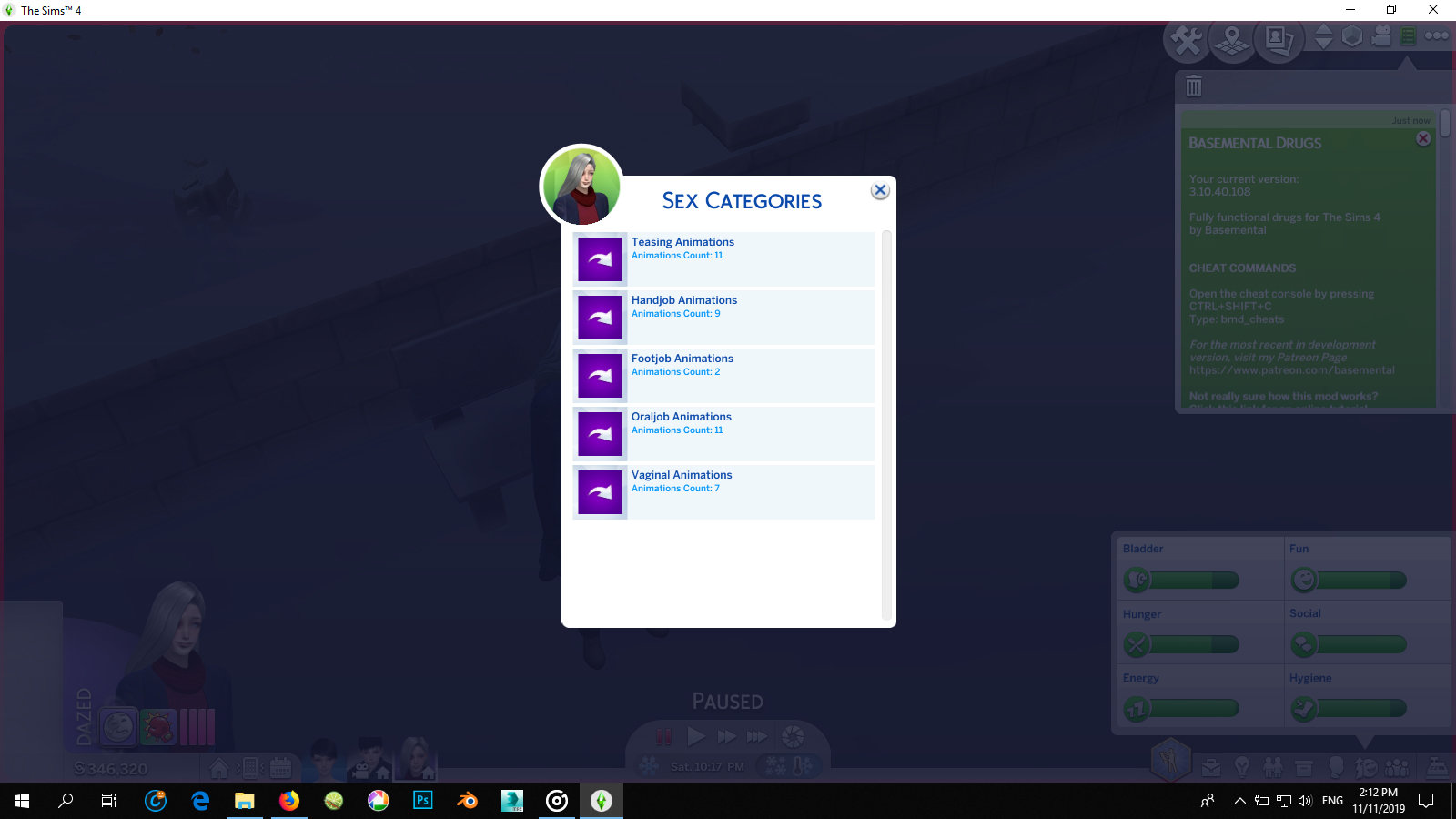The image size is (1456, 819).
Task: Click the snowflake season icon left of the clock
Action: point(648,766)
